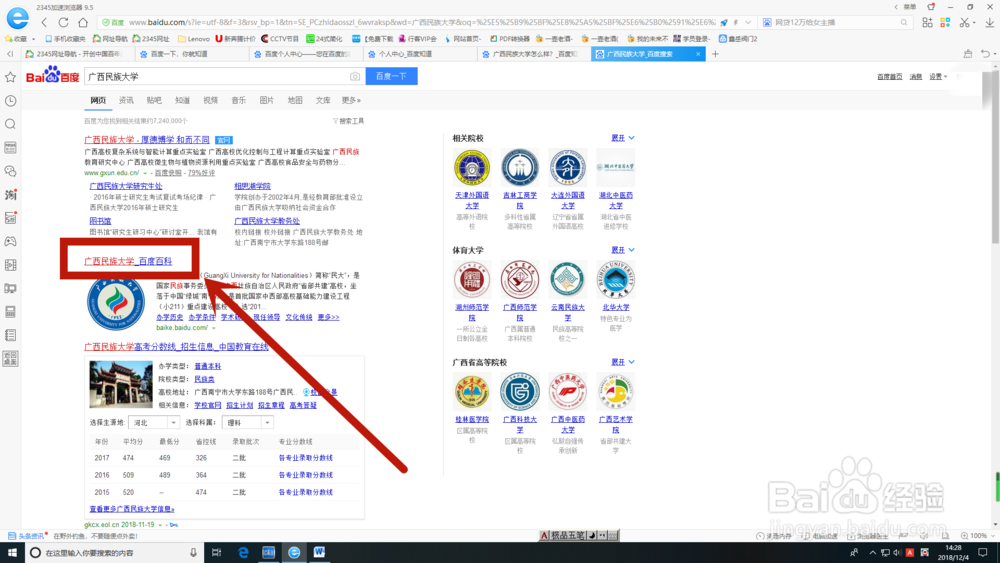Click the 桂林医学院 school logo thumbnail
This screenshot has width=1000, height=563.
pyautogui.click(x=472, y=391)
